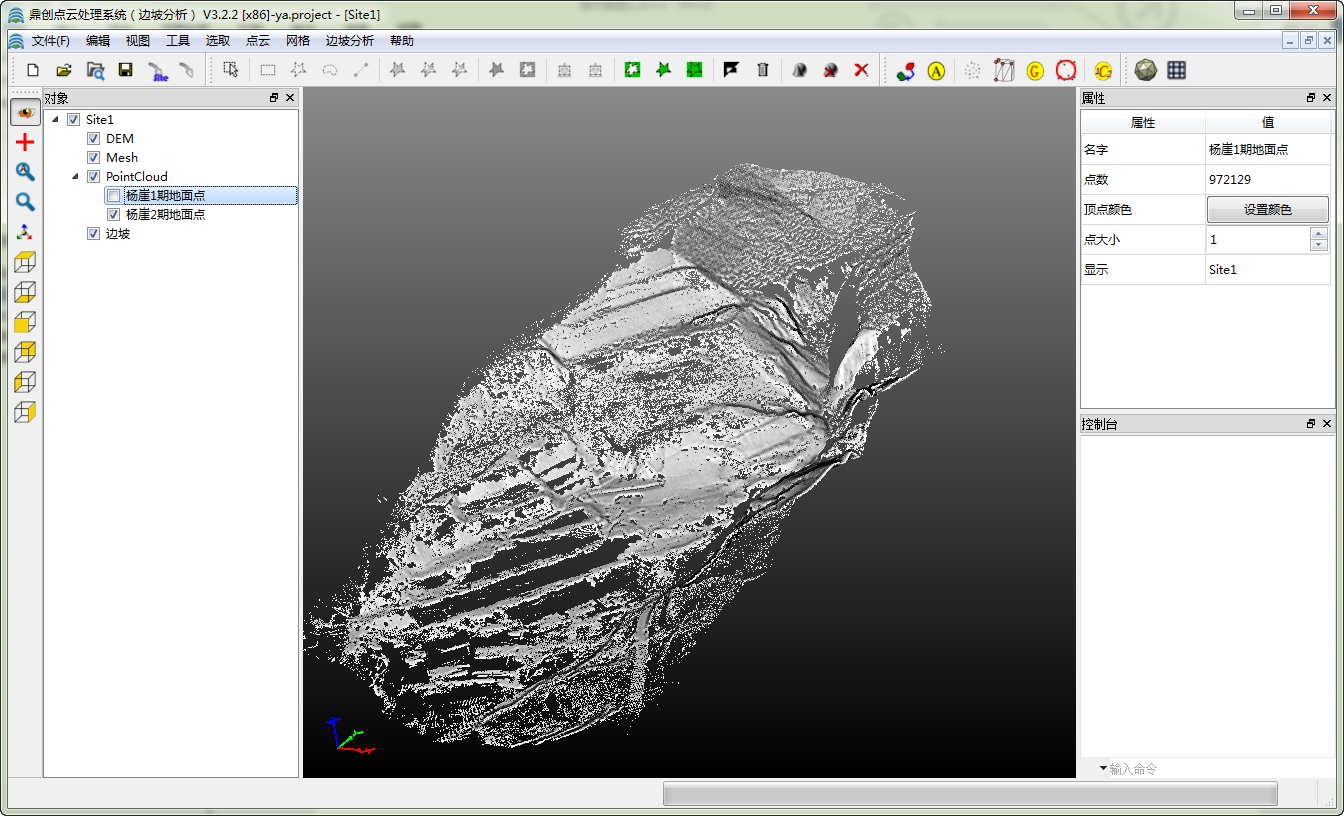Screen dimensions: 1344x816
Task: Open file using the yellow folder icon
Action: point(64,70)
